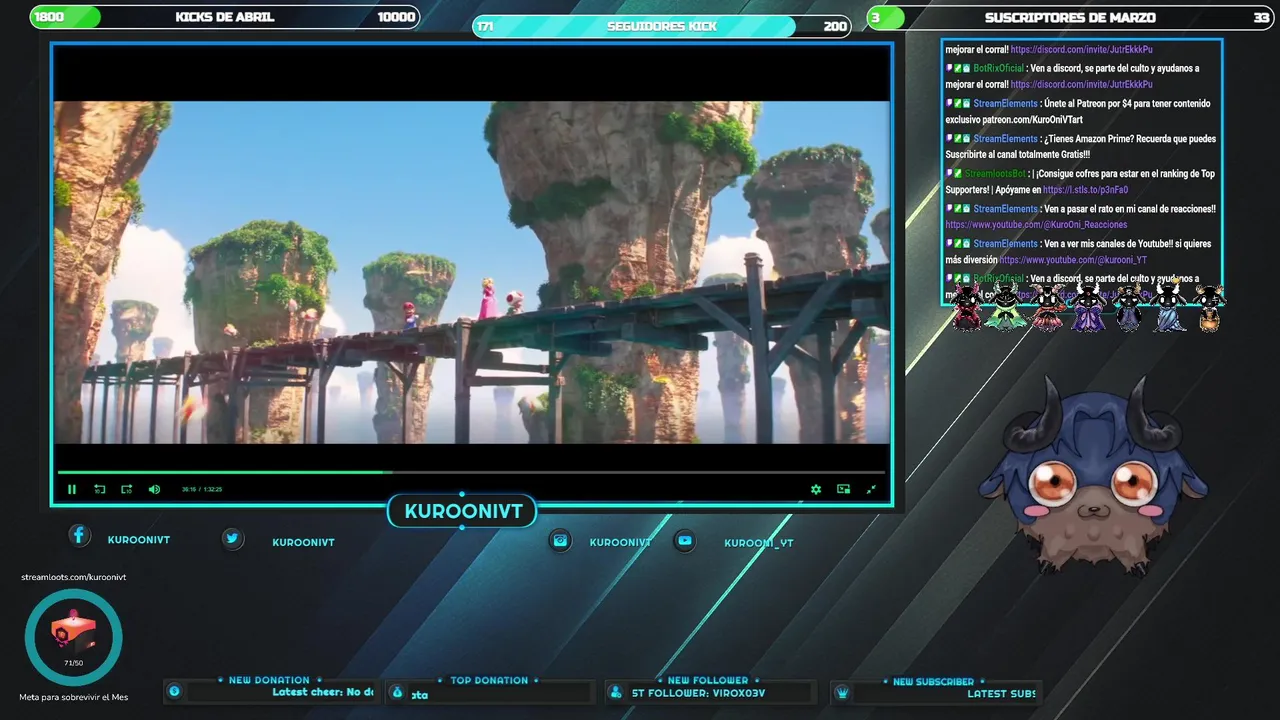Image resolution: width=1280 pixels, height=720 pixels.
Task: Click the Facebook icon
Action: (79, 535)
